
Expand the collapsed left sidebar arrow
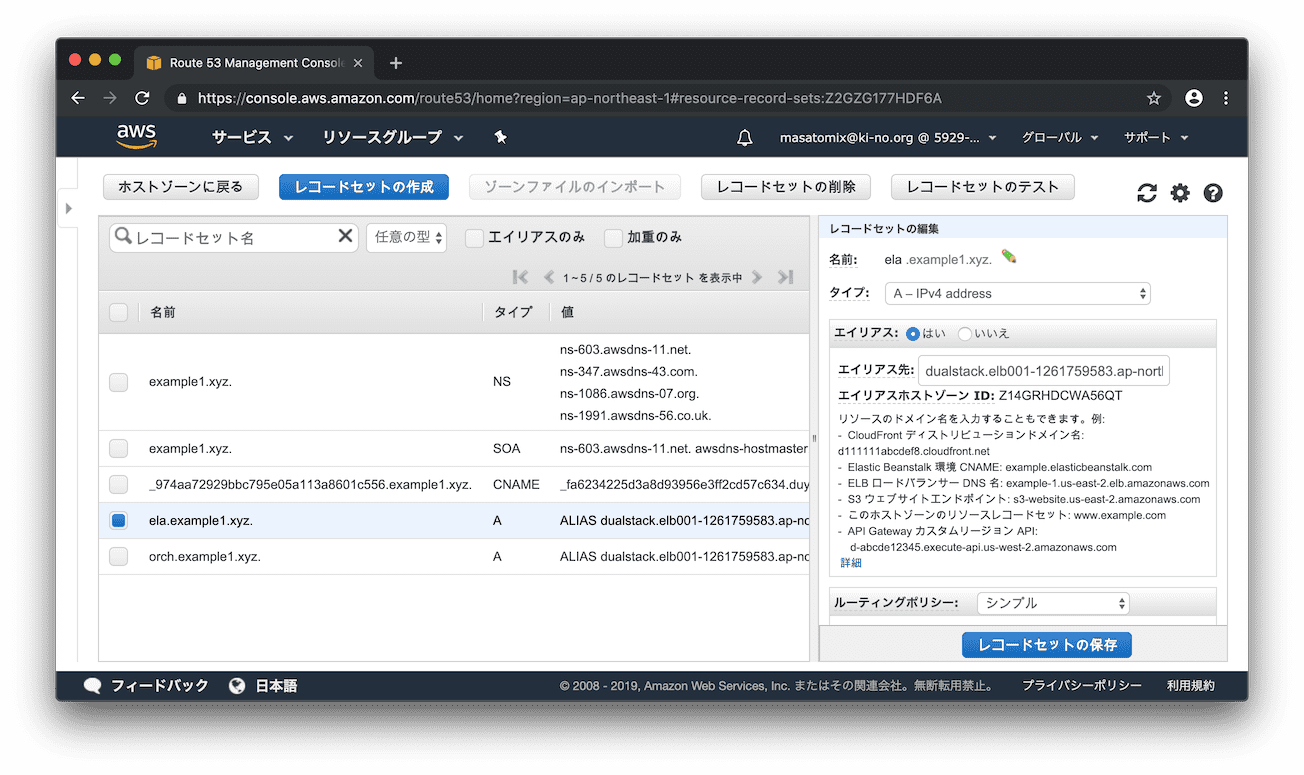click(x=68, y=208)
